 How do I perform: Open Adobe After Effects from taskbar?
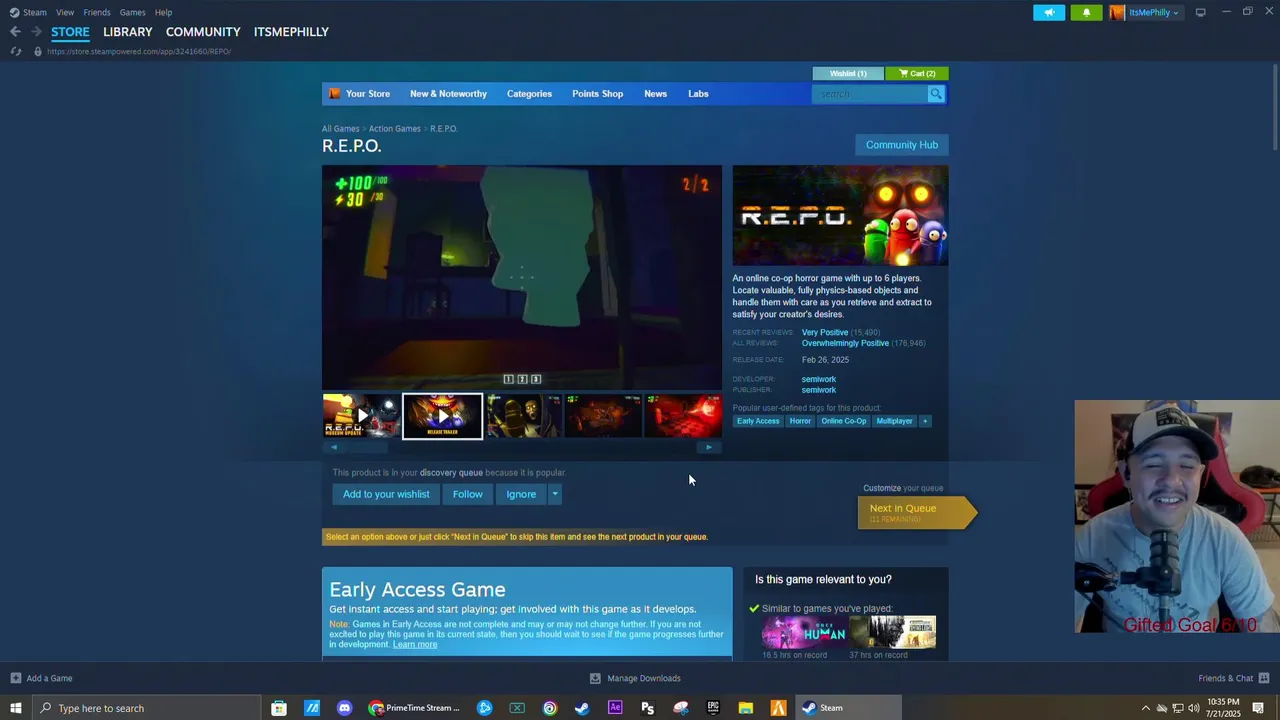tap(615, 708)
